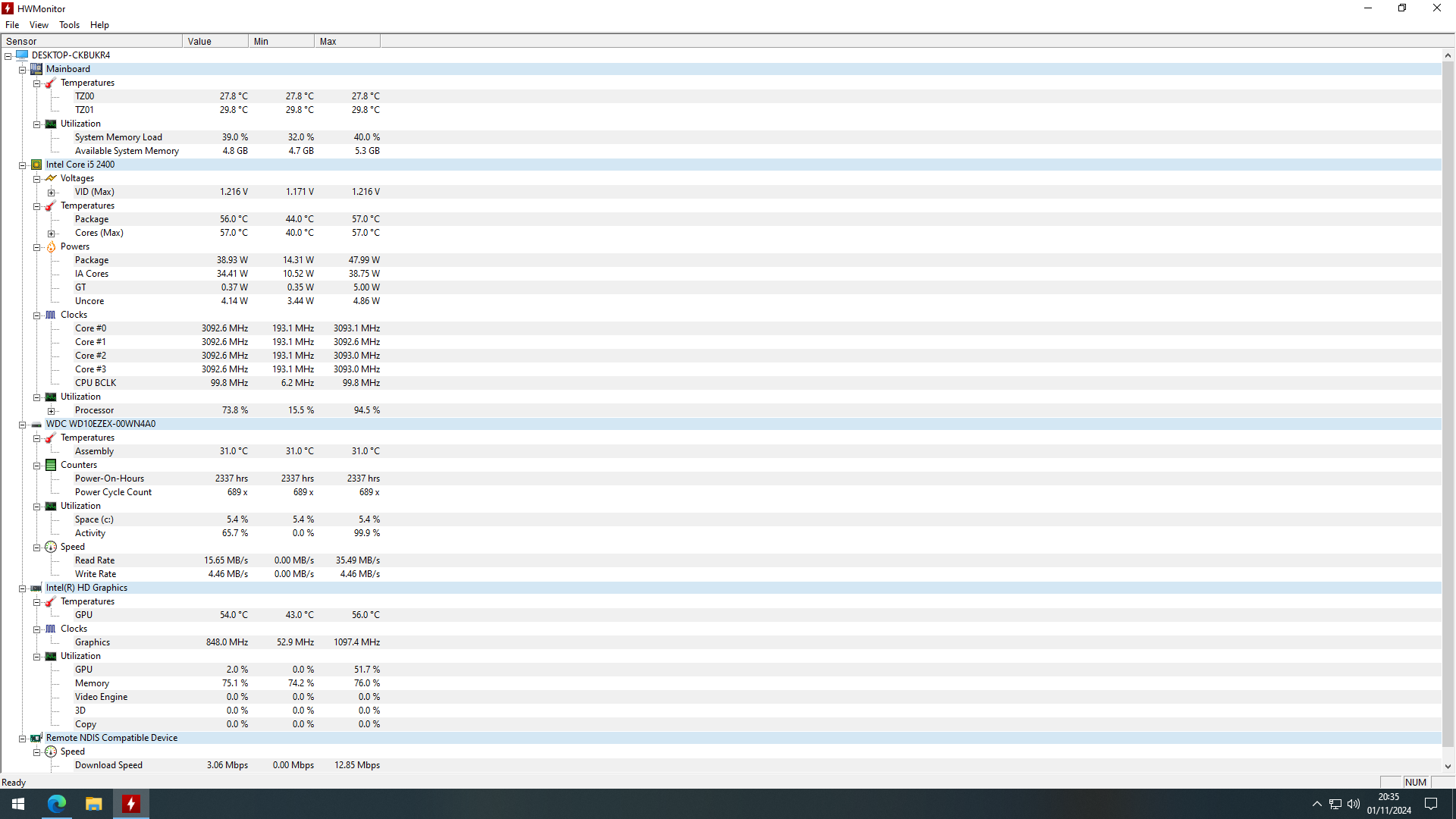
Task: Open the Tools menu
Action: point(69,25)
